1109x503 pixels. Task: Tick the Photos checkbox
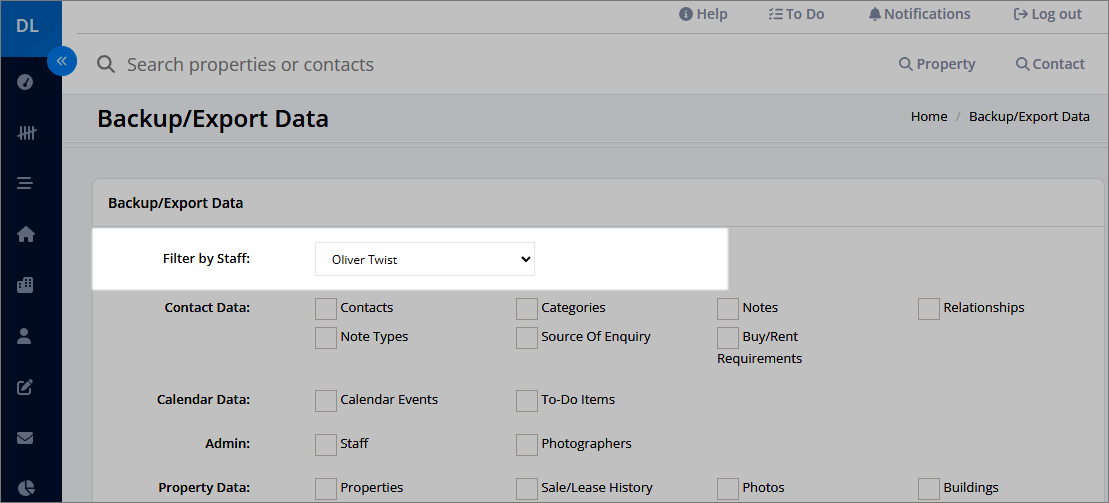click(x=728, y=489)
